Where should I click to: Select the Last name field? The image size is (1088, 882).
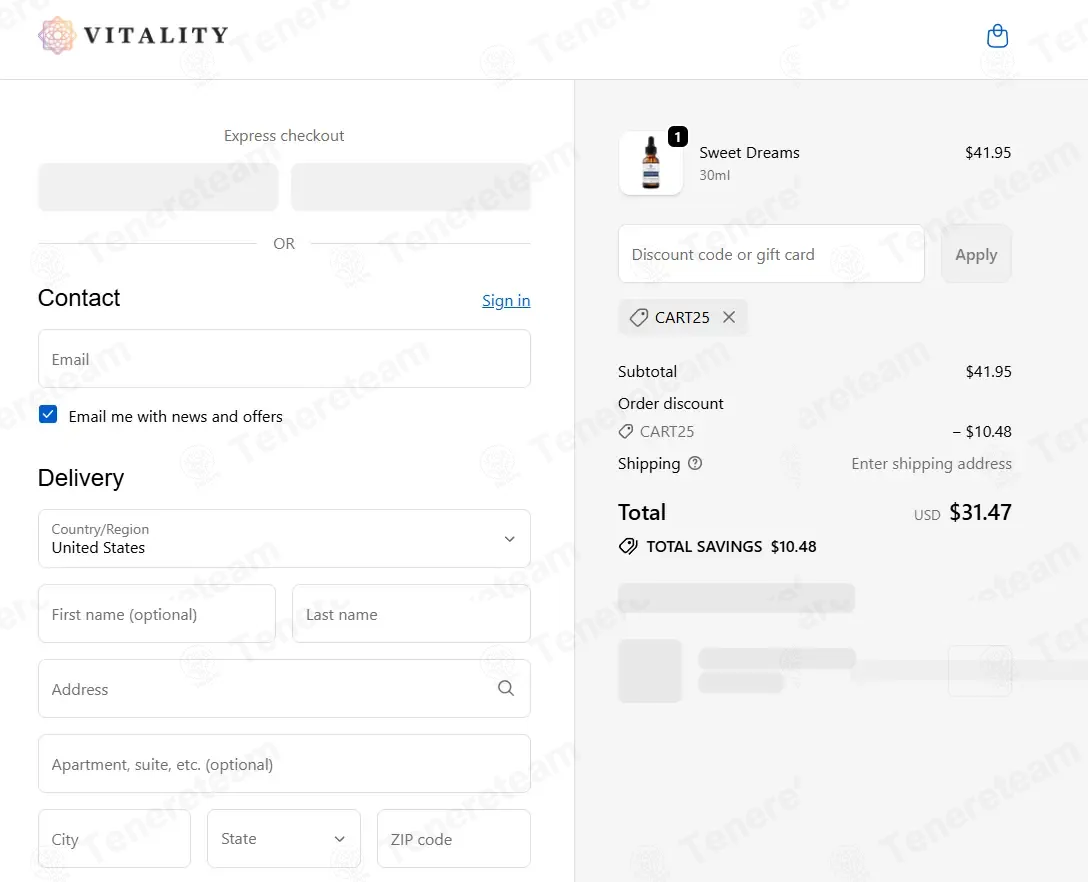click(411, 614)
